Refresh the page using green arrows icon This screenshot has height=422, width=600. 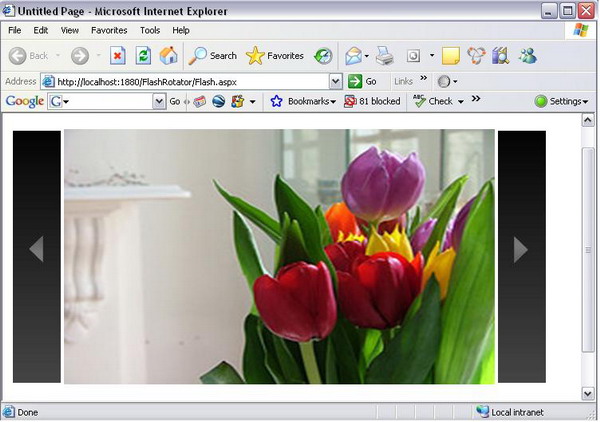point(143,56)
